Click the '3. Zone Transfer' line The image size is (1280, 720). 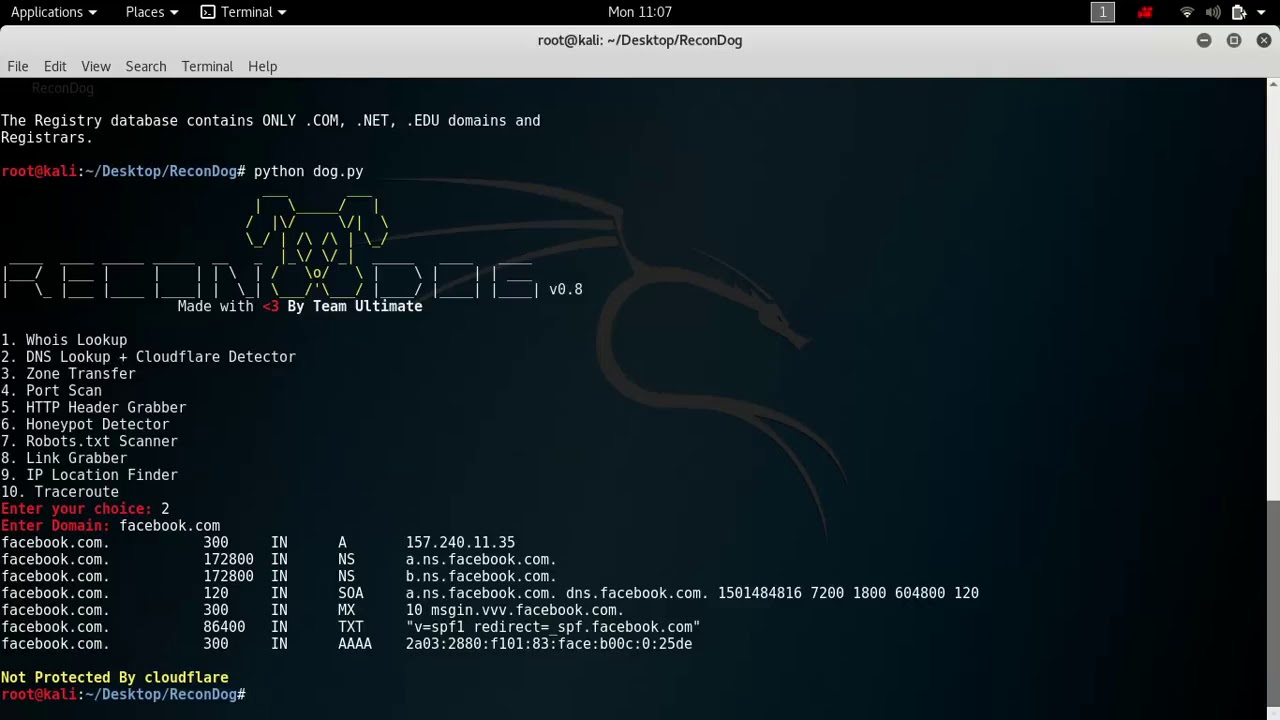click(68, 374)
